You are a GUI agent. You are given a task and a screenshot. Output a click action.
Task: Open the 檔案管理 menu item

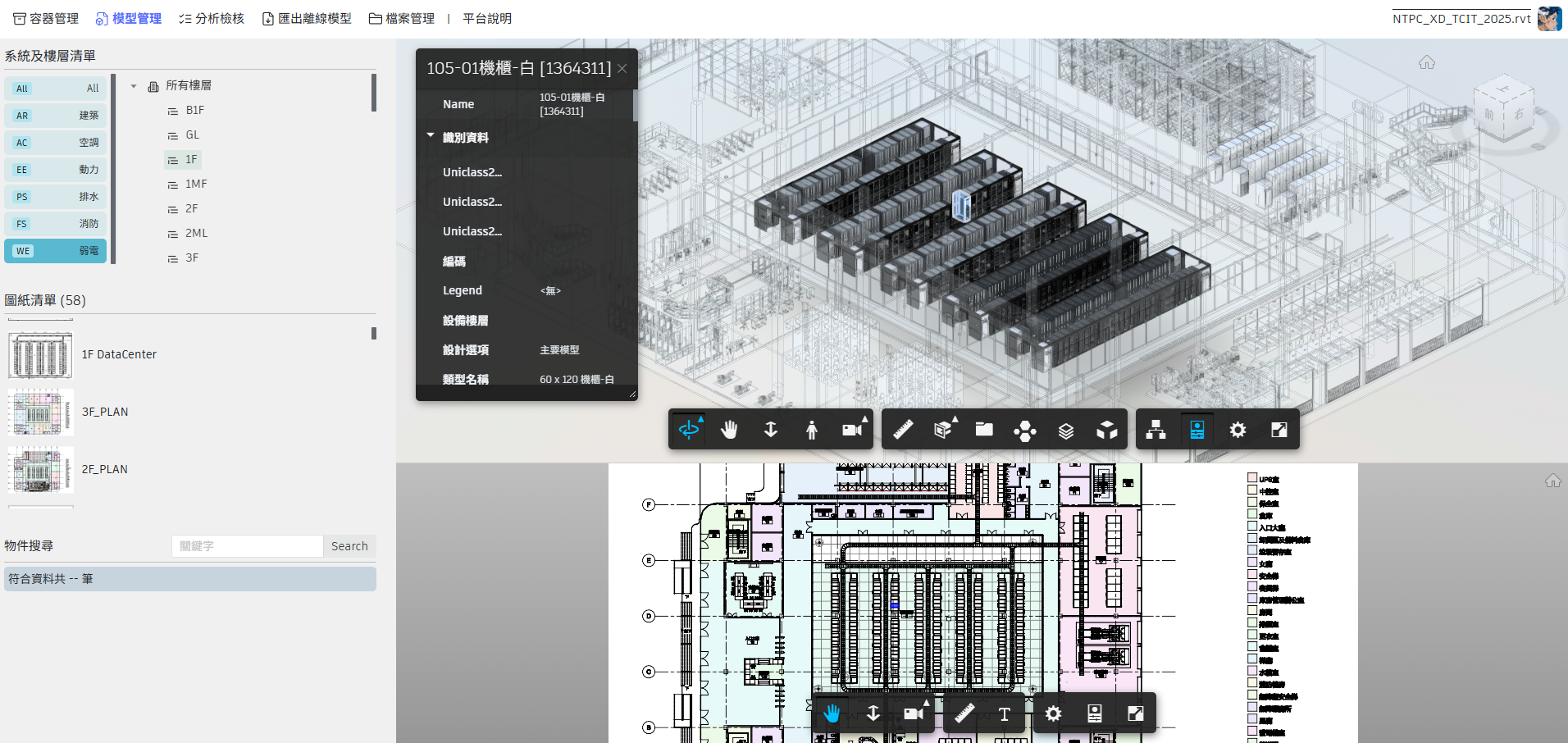click(400, 17)
